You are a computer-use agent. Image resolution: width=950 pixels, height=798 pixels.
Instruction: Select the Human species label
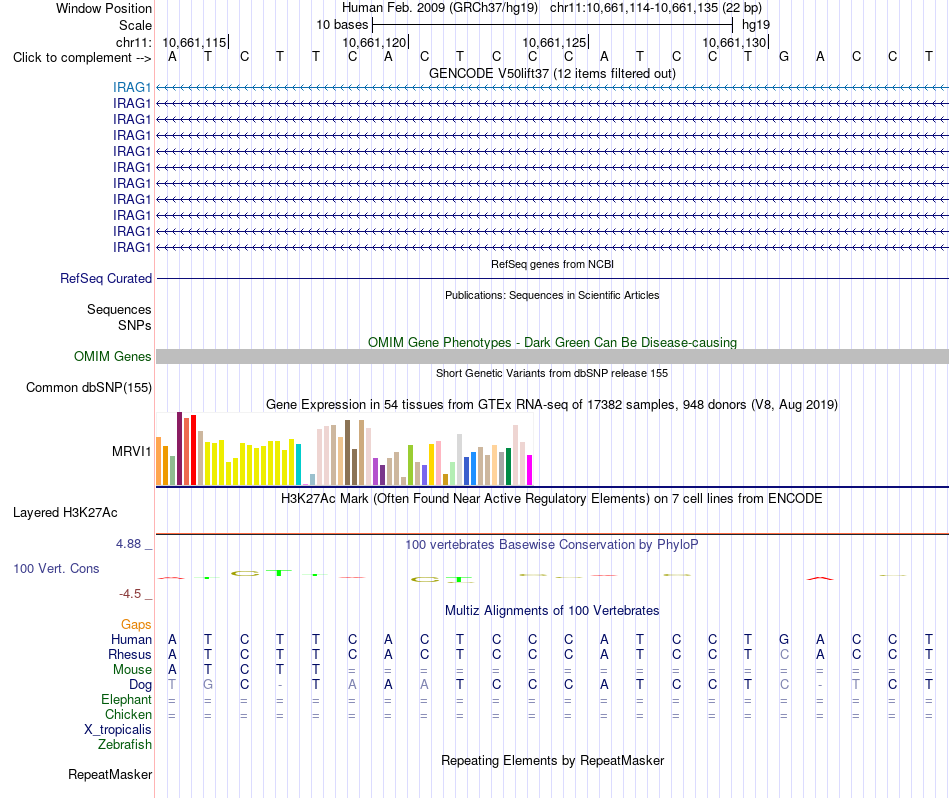(x=131, y=639)
